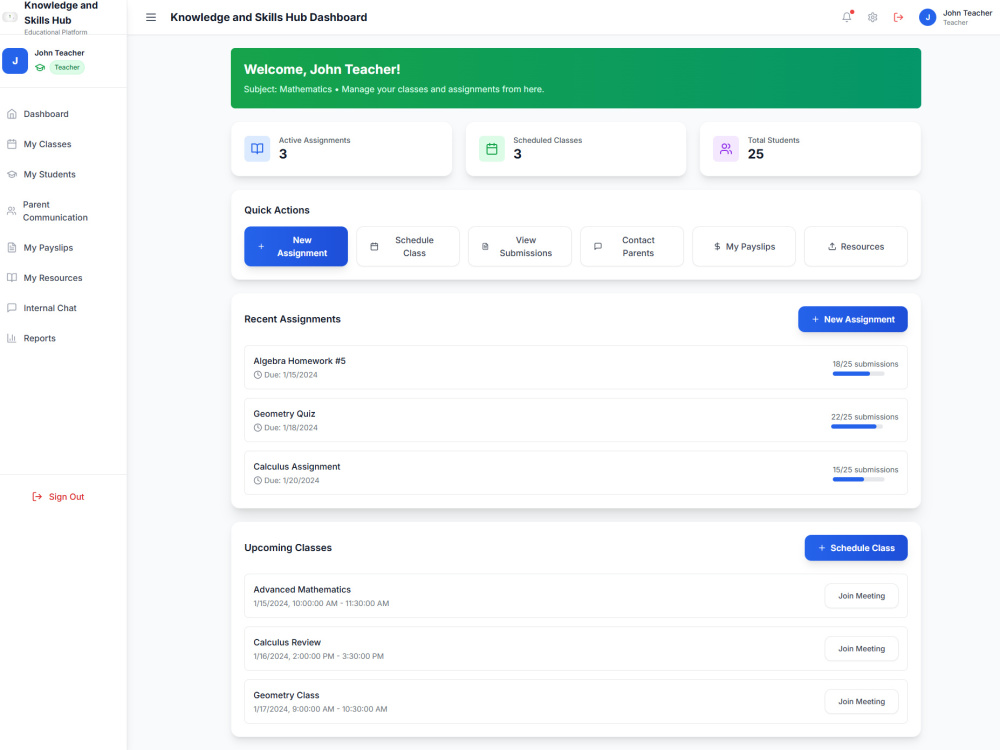Click the logo icon beside Knowledge and Skills Hub

click(x=10, y=17)
